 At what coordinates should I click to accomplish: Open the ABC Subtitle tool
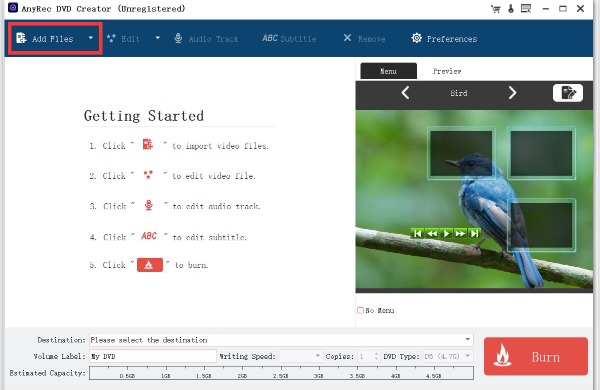pos(289,39)
